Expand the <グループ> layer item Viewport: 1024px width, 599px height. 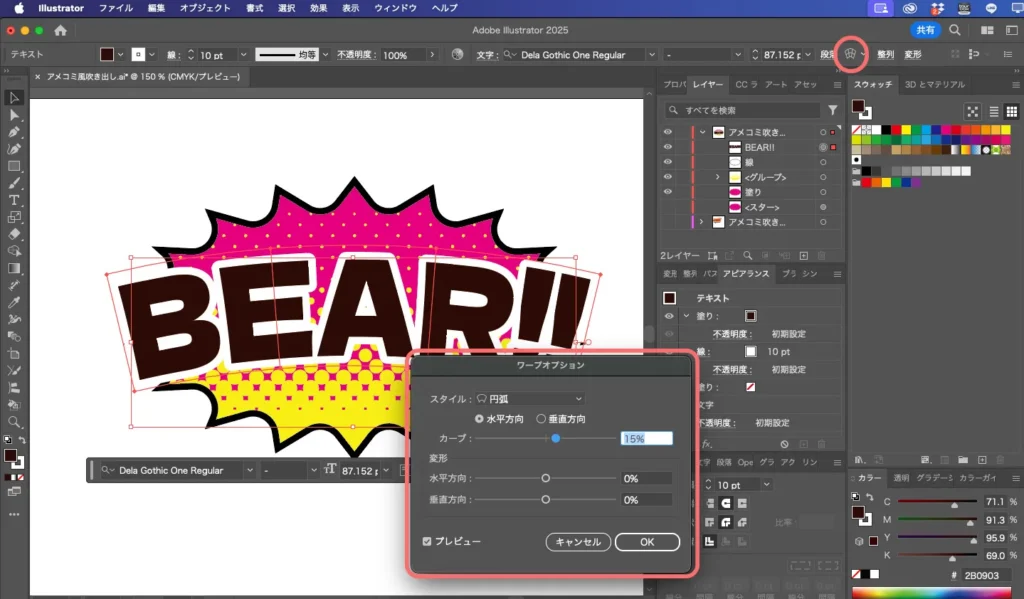717,177
